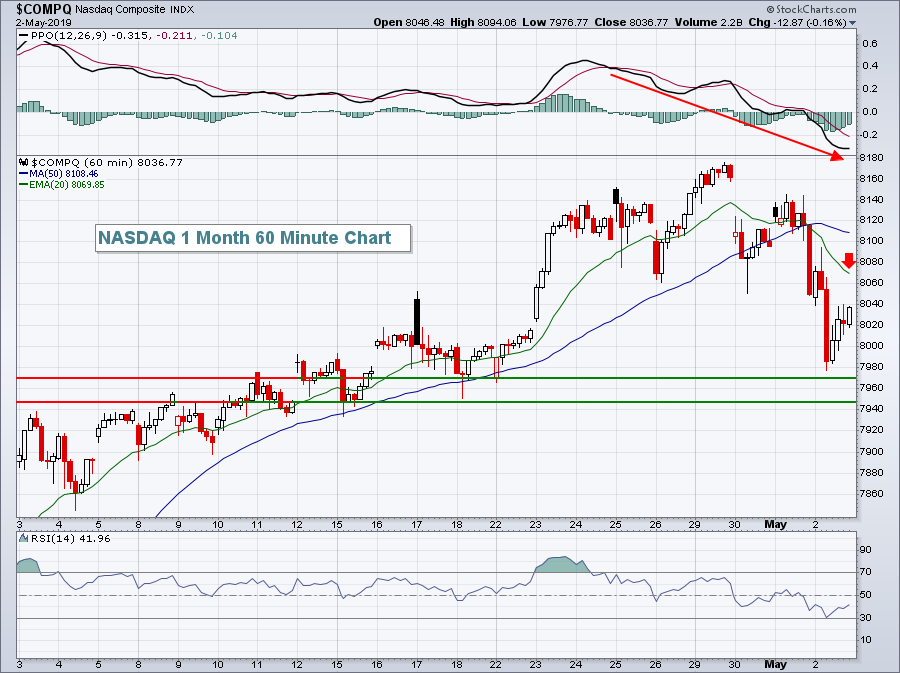Click the RSI(14) 41.96 label
The height and width of the screenshot is (673, 900).
point(70,538)
